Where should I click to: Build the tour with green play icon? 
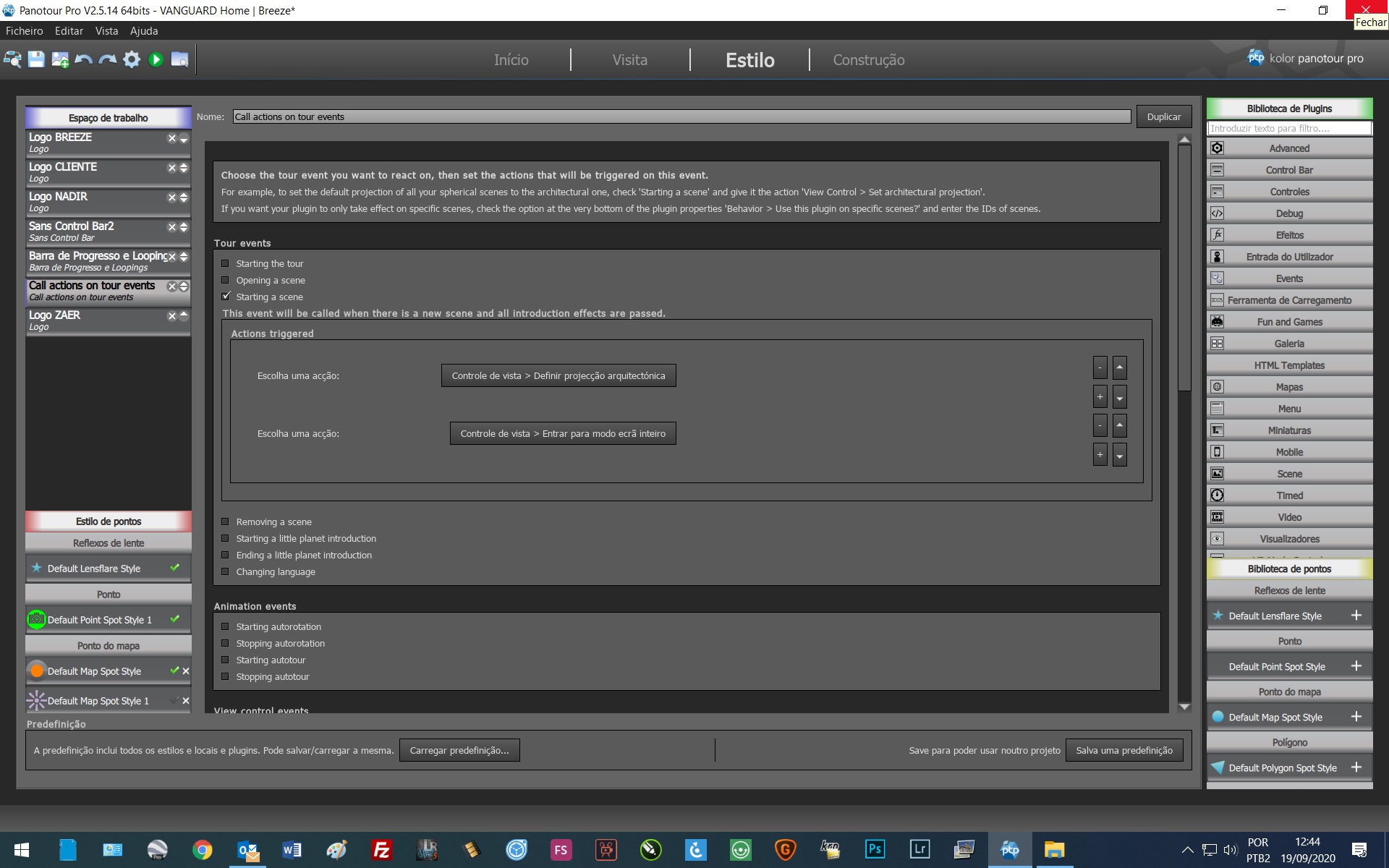pos(156,59)
